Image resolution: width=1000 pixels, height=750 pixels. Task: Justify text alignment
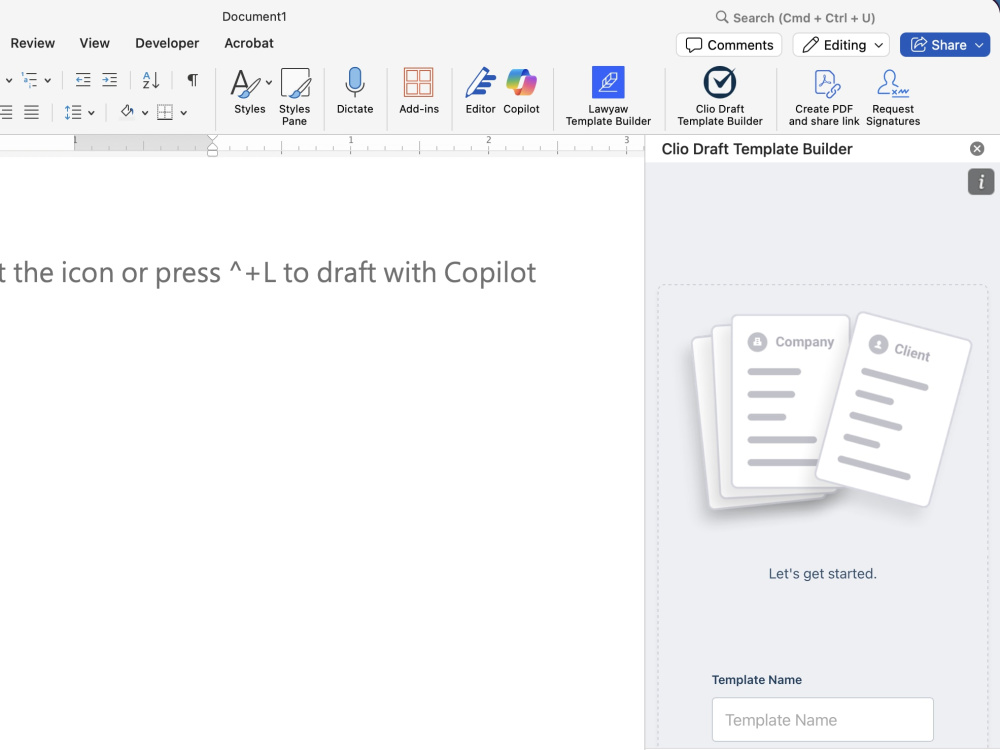31,112
